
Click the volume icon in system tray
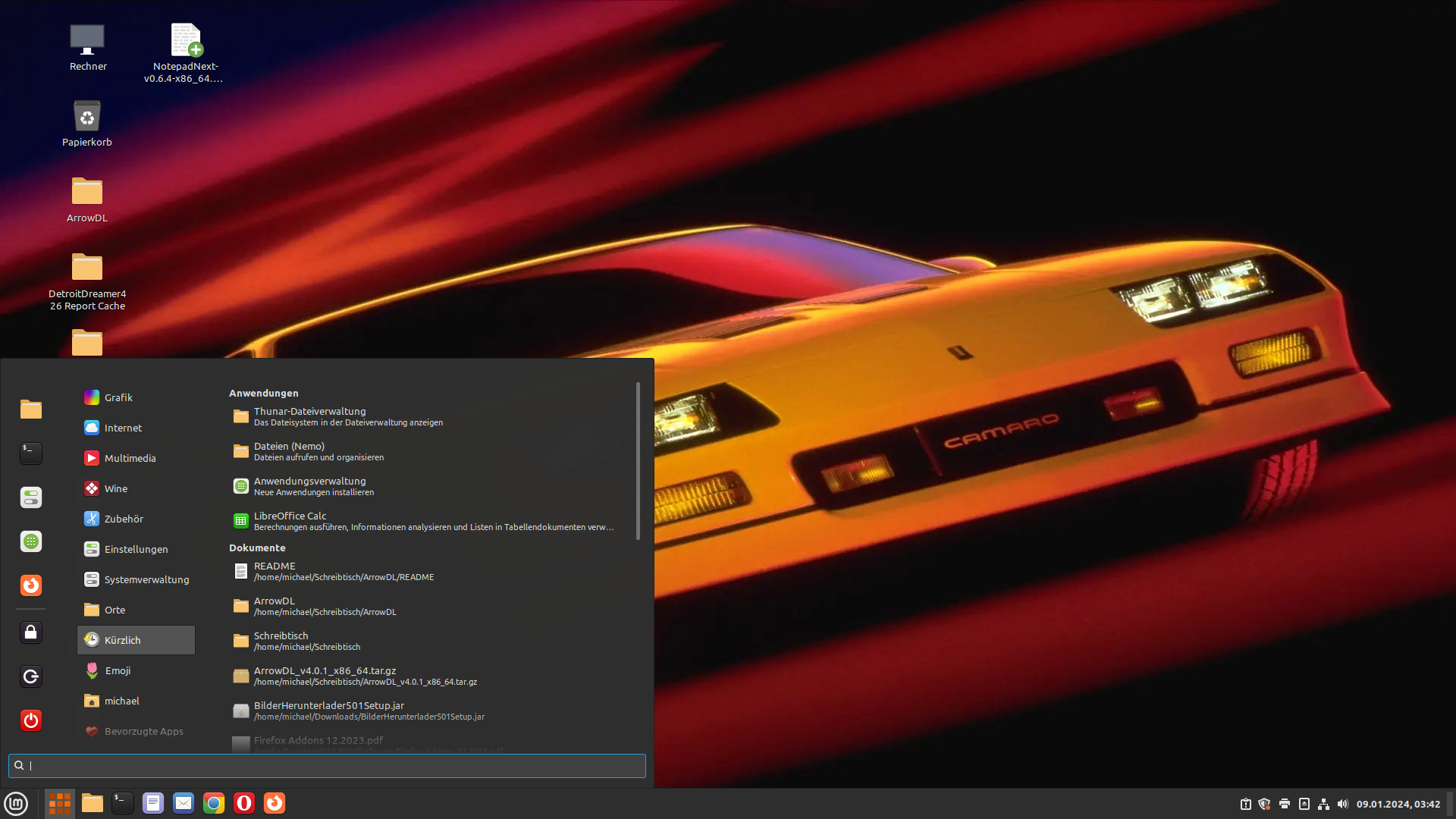[1343, 804]
